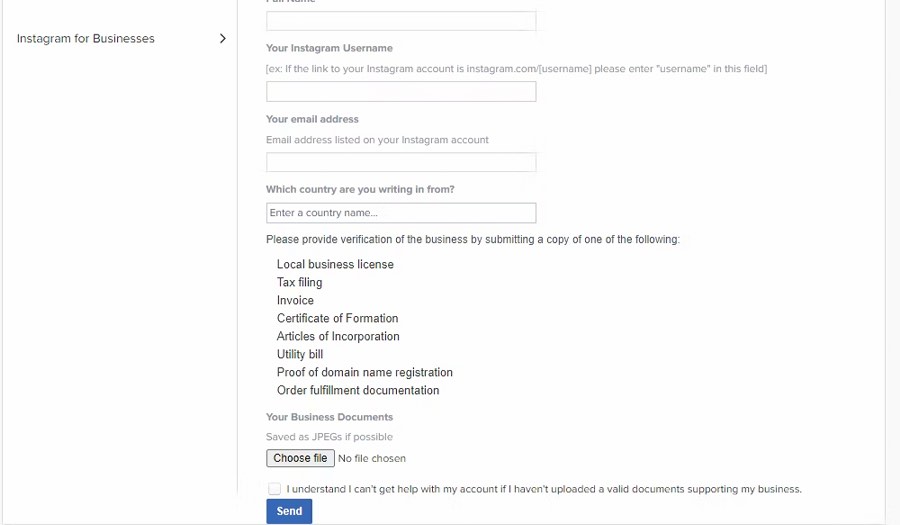Screen dimensions: 900x525
Task: Click 'Certificate of Formation' list entry
Action: point(337,319)
